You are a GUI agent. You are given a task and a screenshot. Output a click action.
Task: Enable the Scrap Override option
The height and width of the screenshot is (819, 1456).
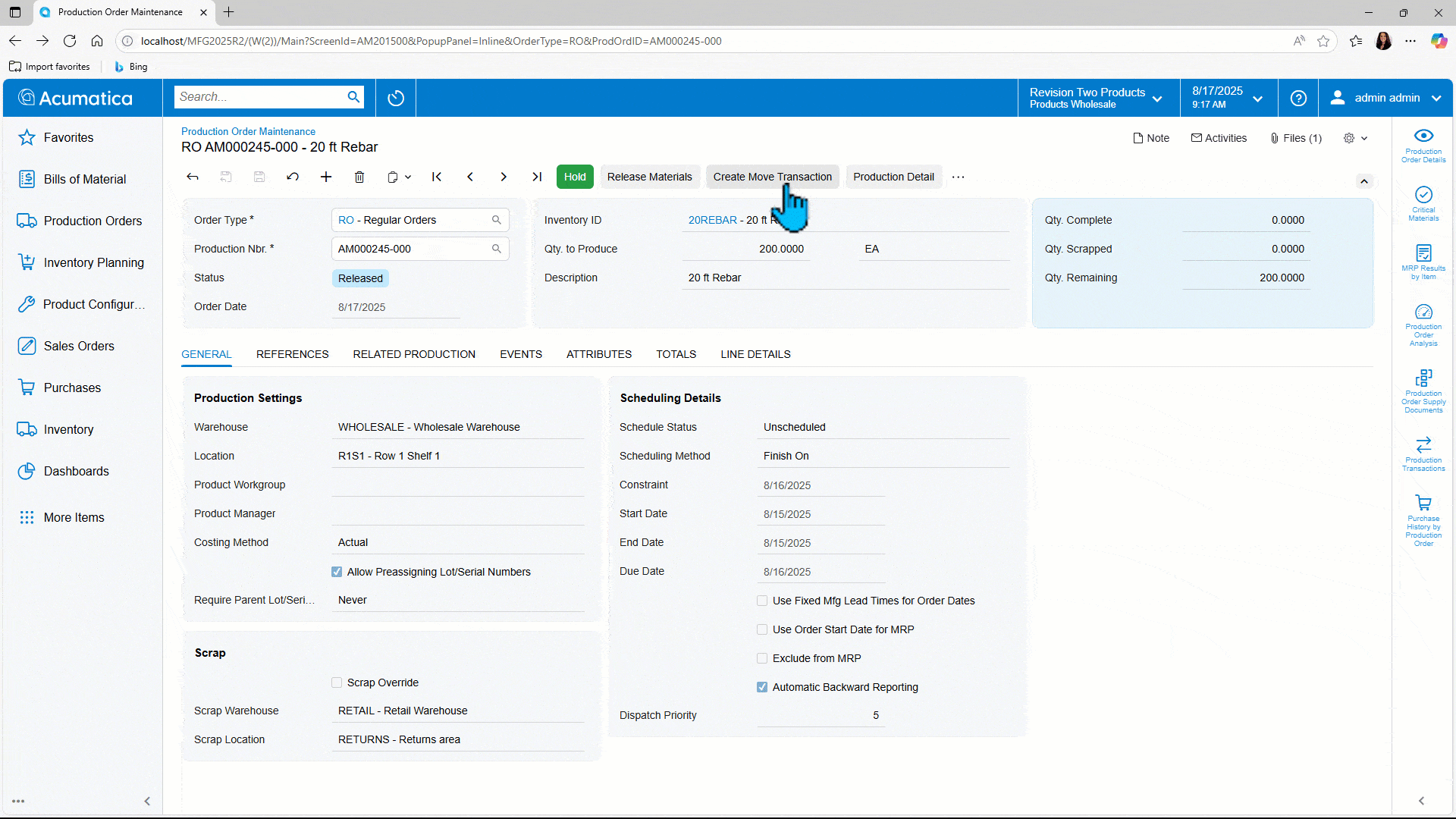tap(336, 682)
